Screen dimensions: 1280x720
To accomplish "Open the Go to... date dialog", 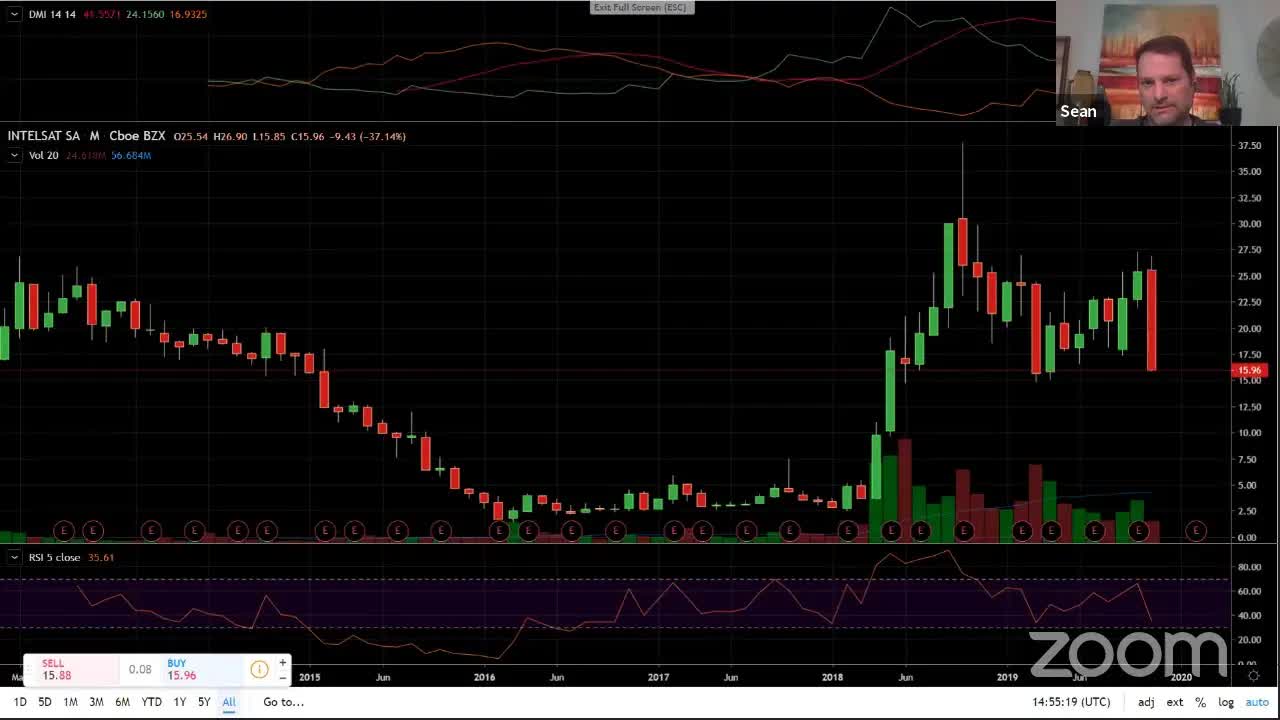I will pyautogui.click(x=283, y=702).
